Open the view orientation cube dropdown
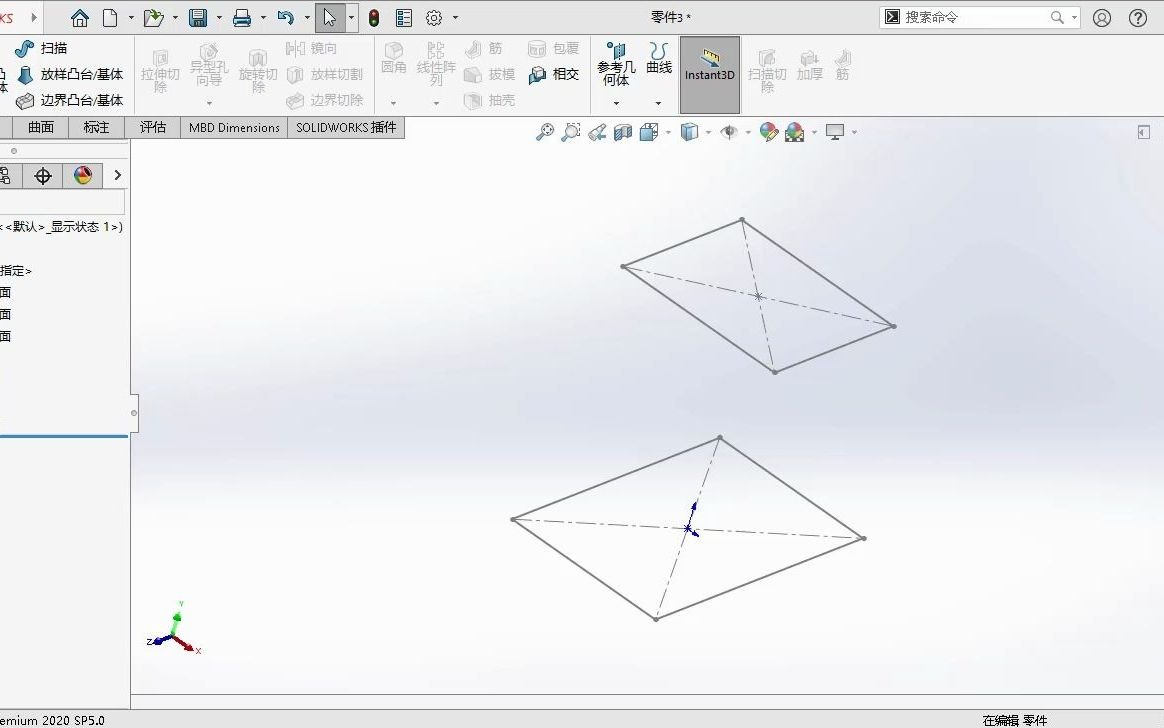This screenshot has width=1164, height=728. pyautogui.click(x=666, y=131)
